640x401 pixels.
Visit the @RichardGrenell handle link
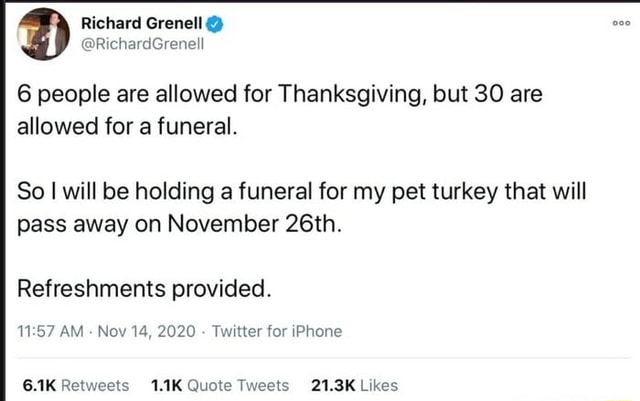pos(153,44)
